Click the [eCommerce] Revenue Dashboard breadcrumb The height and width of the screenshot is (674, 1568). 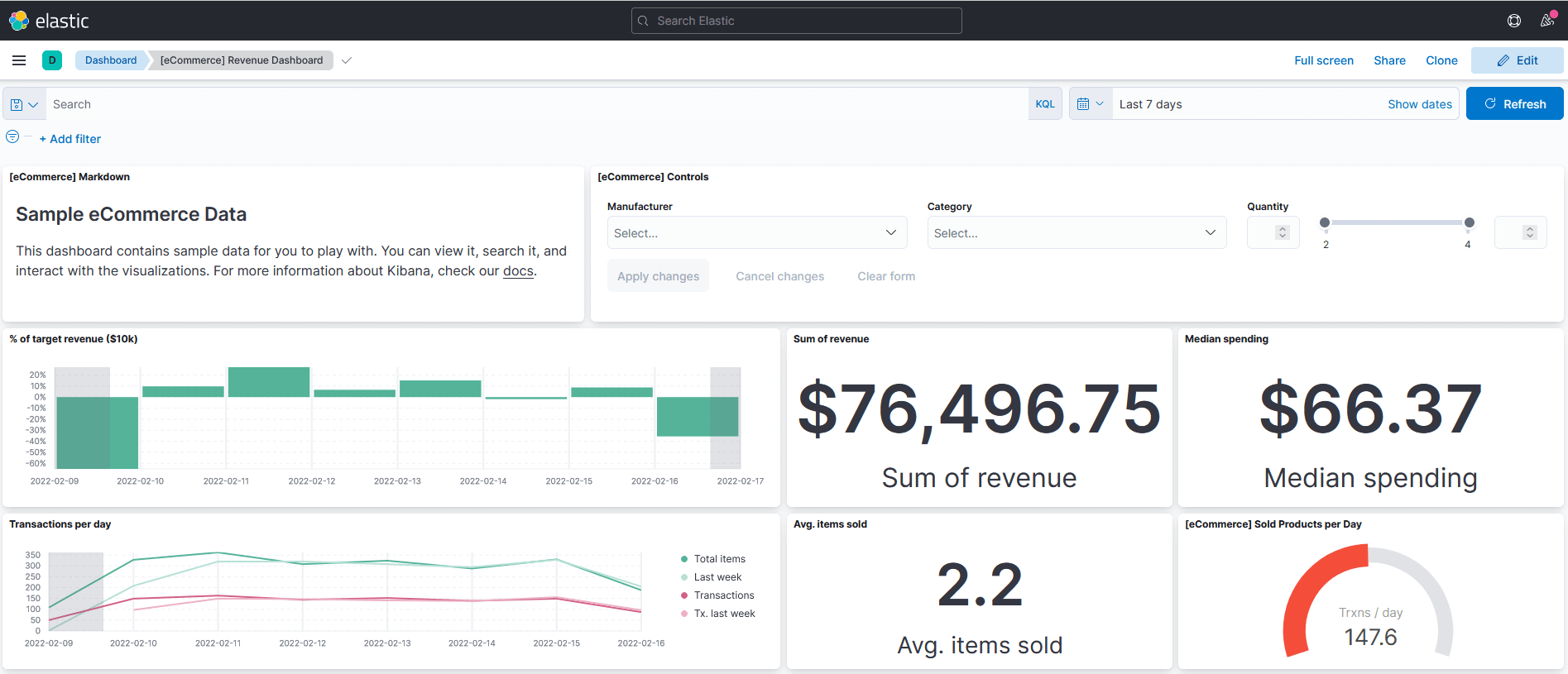point(242,60)
